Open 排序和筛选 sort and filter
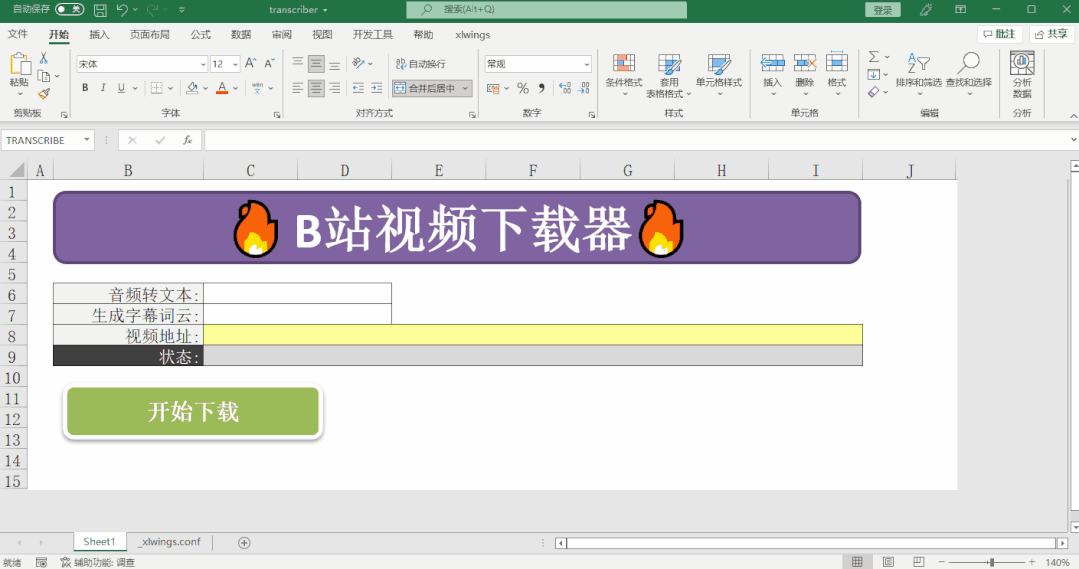1079x569 pixels. click(919, 74)
